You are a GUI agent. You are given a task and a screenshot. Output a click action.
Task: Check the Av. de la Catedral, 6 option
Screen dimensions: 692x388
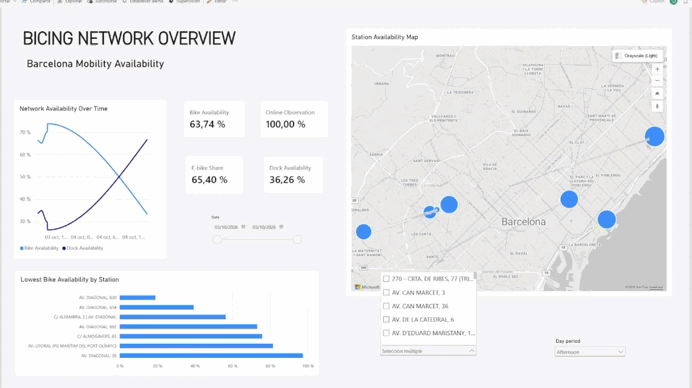[386, 320]
